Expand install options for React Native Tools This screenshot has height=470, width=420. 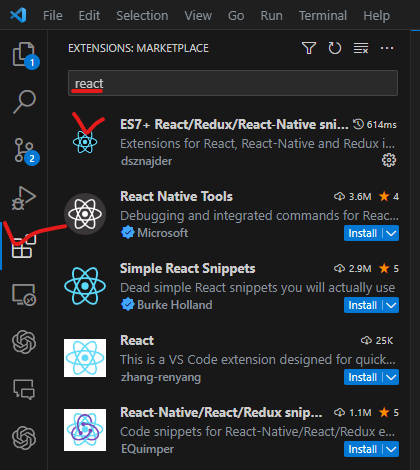pos(391,233)
